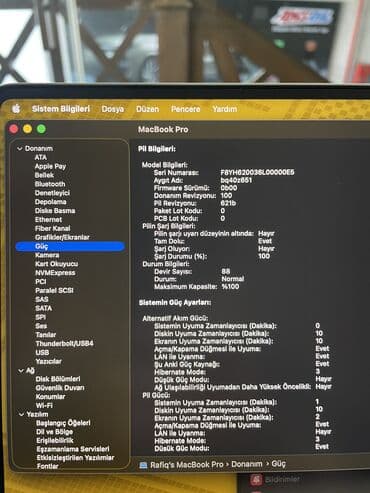Select Disk Bölümleri under Ağ
This screenshot has width=370, height=493.
[x=58, y=379]
